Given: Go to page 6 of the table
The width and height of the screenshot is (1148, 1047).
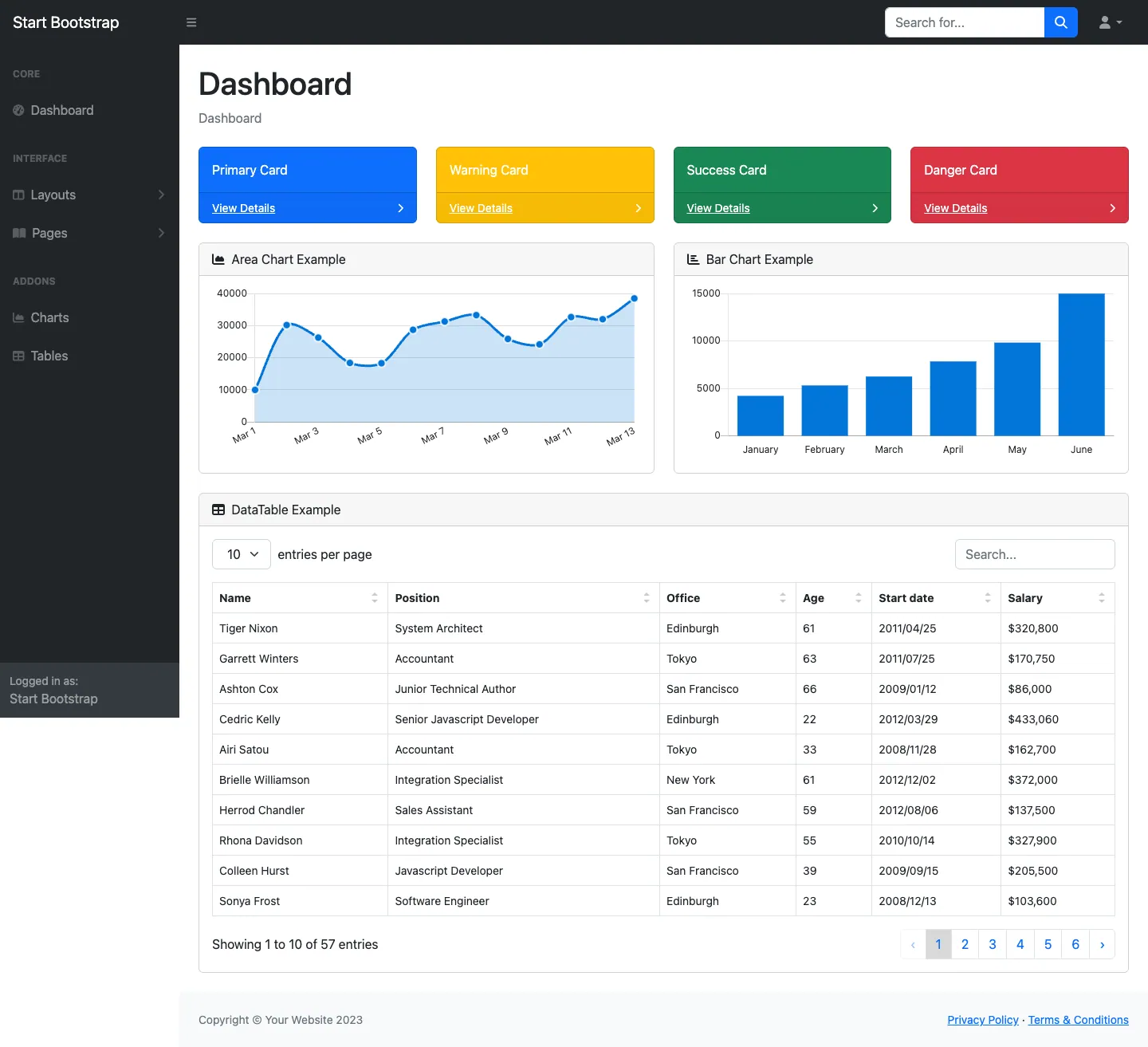Looking at the screenshot, I should tap(1075, 944).
